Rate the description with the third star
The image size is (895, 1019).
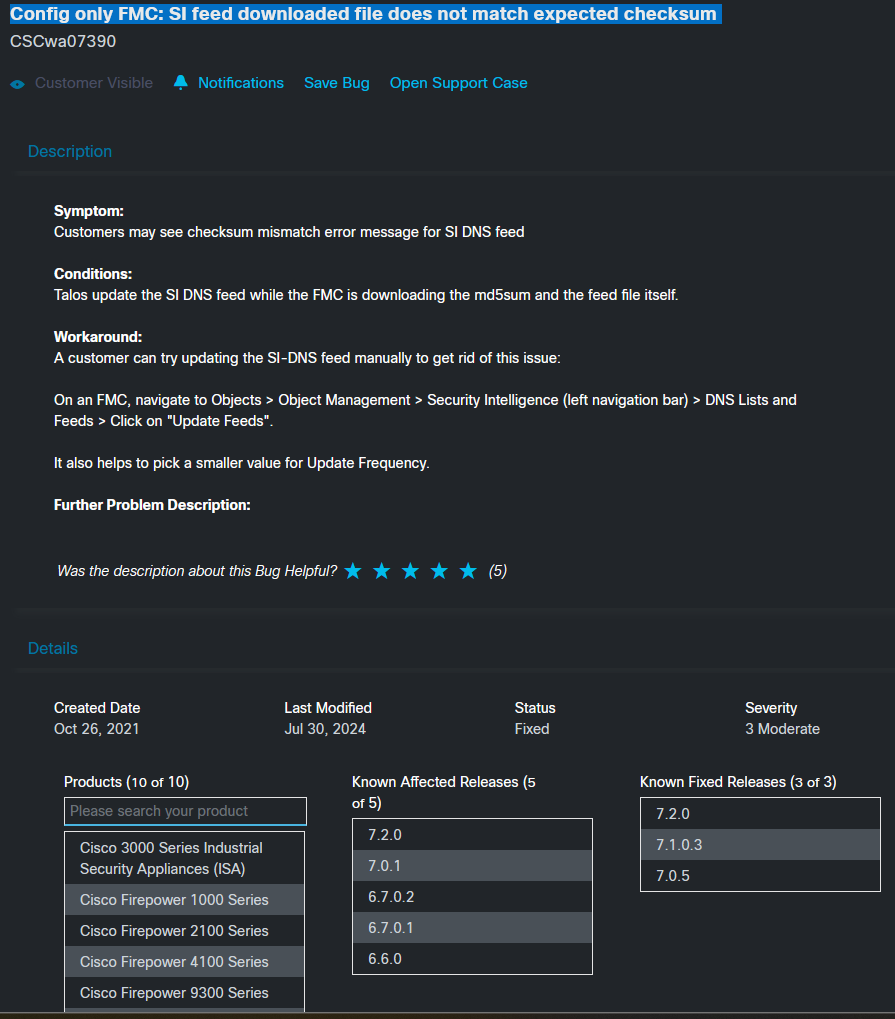[x=410, y=570]
